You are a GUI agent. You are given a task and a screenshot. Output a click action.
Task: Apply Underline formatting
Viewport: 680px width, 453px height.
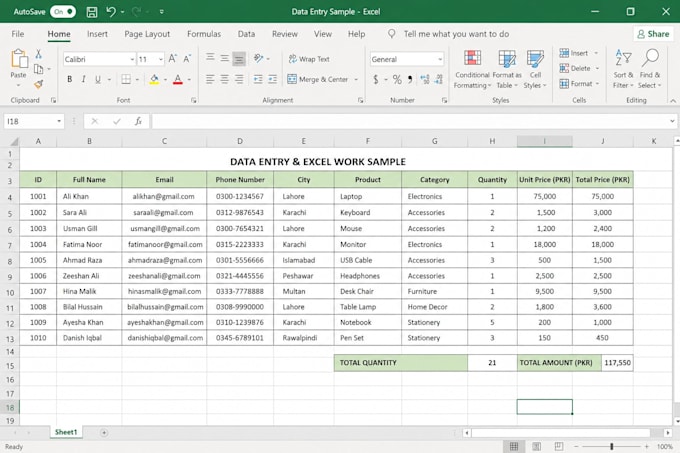coord(98,79)
